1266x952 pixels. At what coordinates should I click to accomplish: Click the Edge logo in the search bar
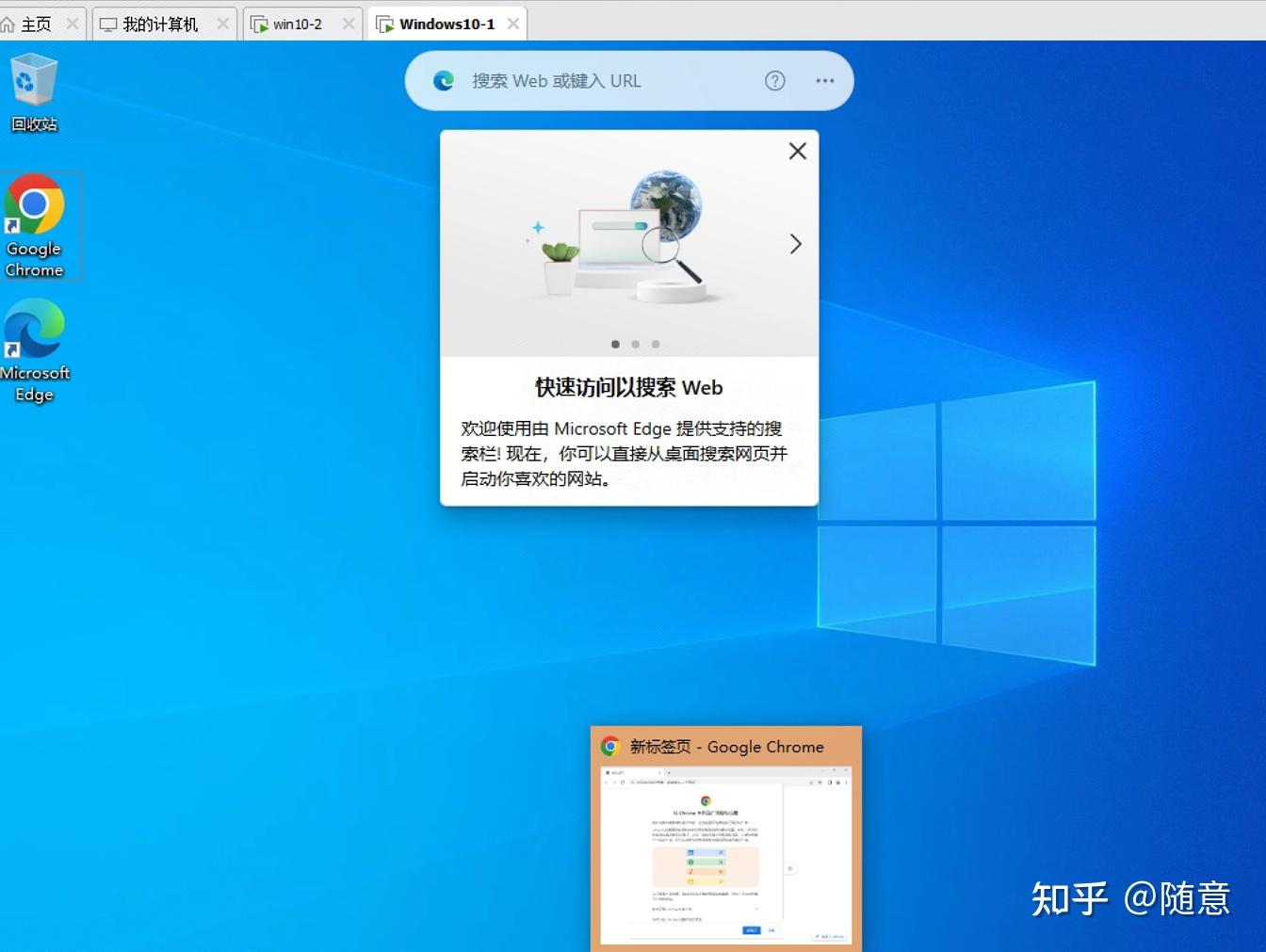click(443, 80)
